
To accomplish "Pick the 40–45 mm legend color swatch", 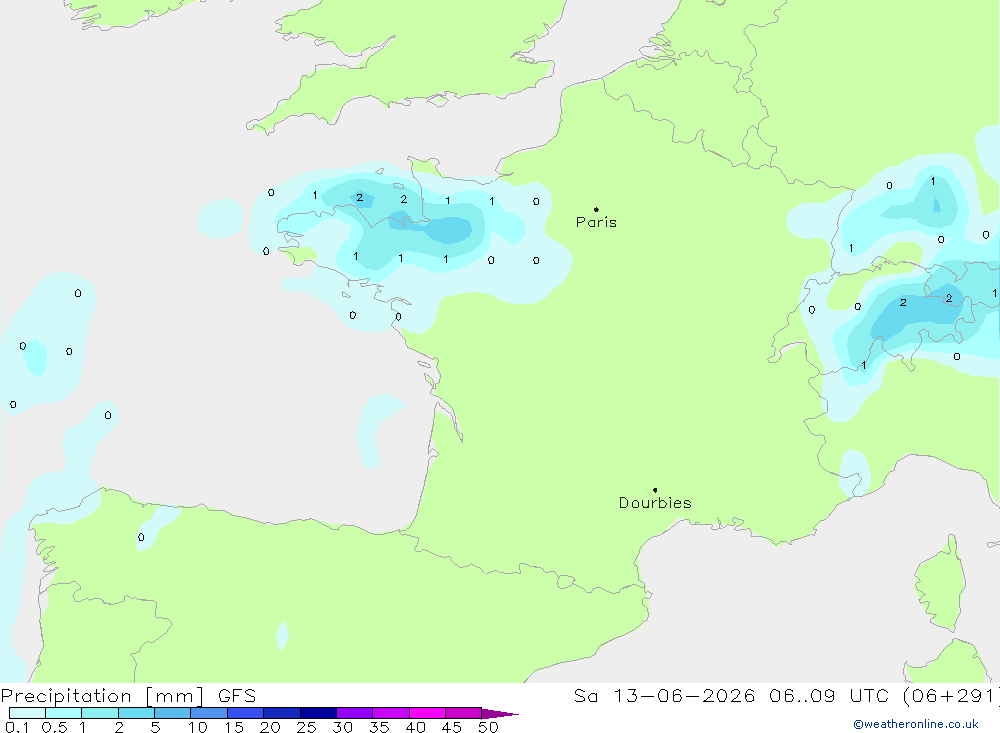I will click(x=427, y=713).
